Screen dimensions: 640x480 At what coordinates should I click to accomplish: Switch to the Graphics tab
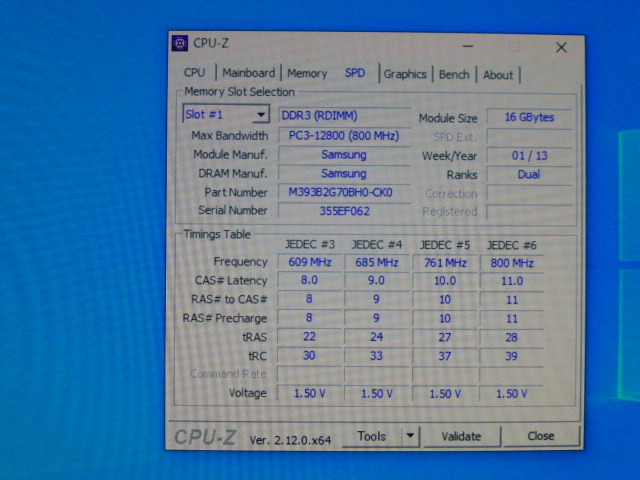click(405, 74)
